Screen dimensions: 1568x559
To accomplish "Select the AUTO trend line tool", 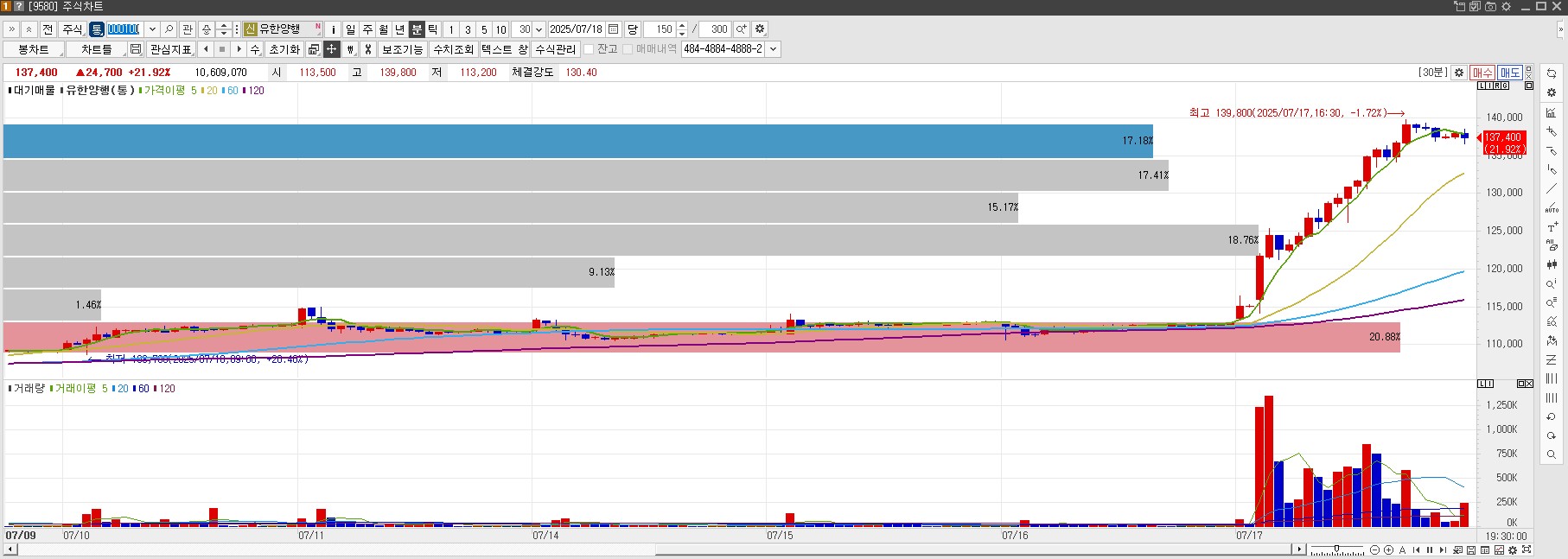I will pos(1552,207).
